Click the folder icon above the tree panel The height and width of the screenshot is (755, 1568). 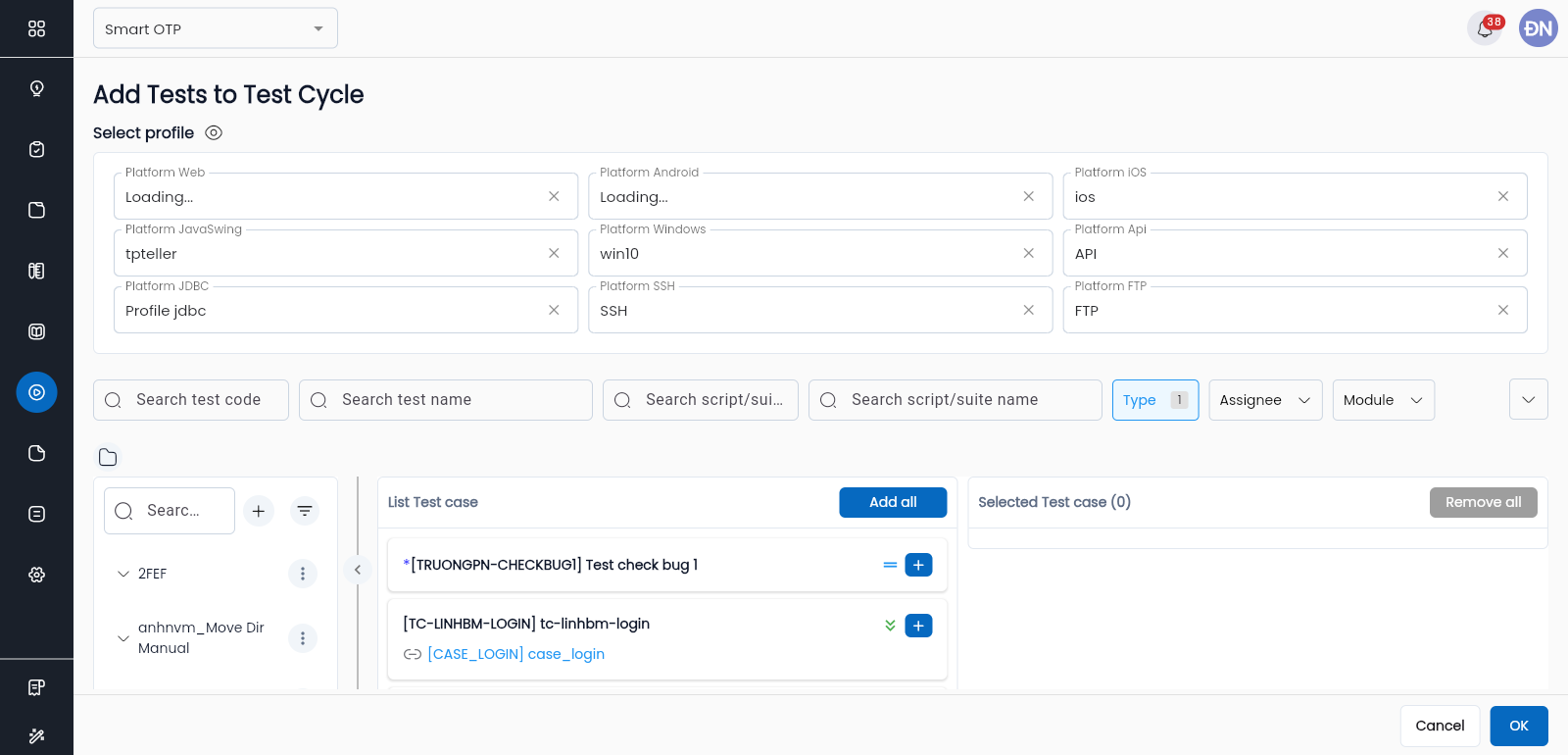coord(108,457)
